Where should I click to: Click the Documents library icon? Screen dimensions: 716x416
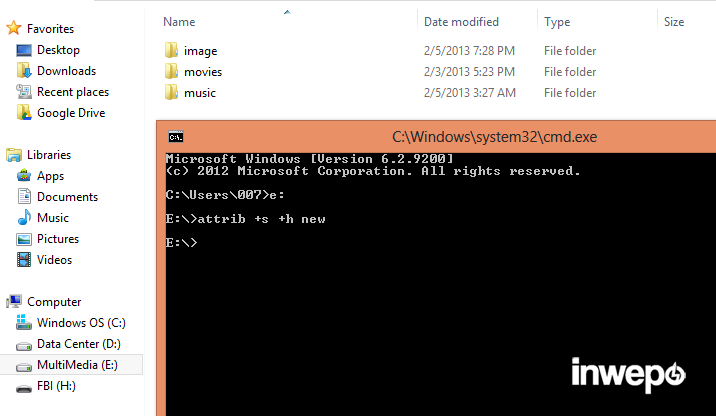pos(24,197)
